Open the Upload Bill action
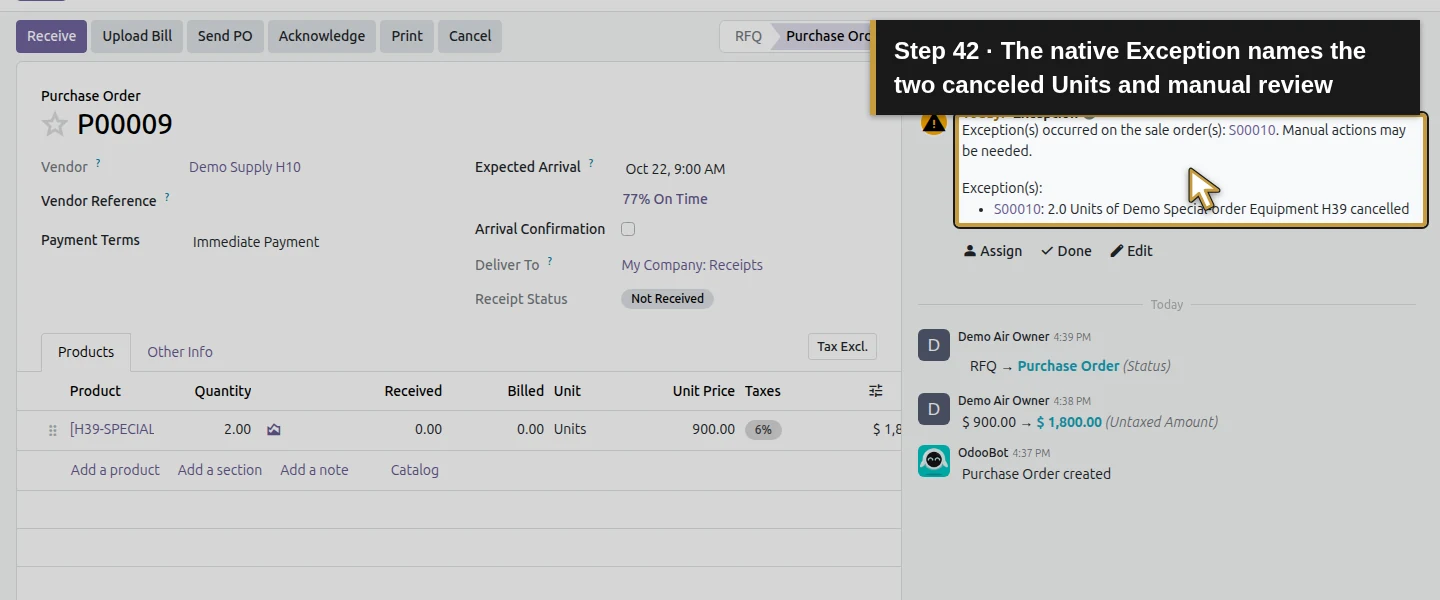Screen dimensions: 1440x600 pos(137,36)
